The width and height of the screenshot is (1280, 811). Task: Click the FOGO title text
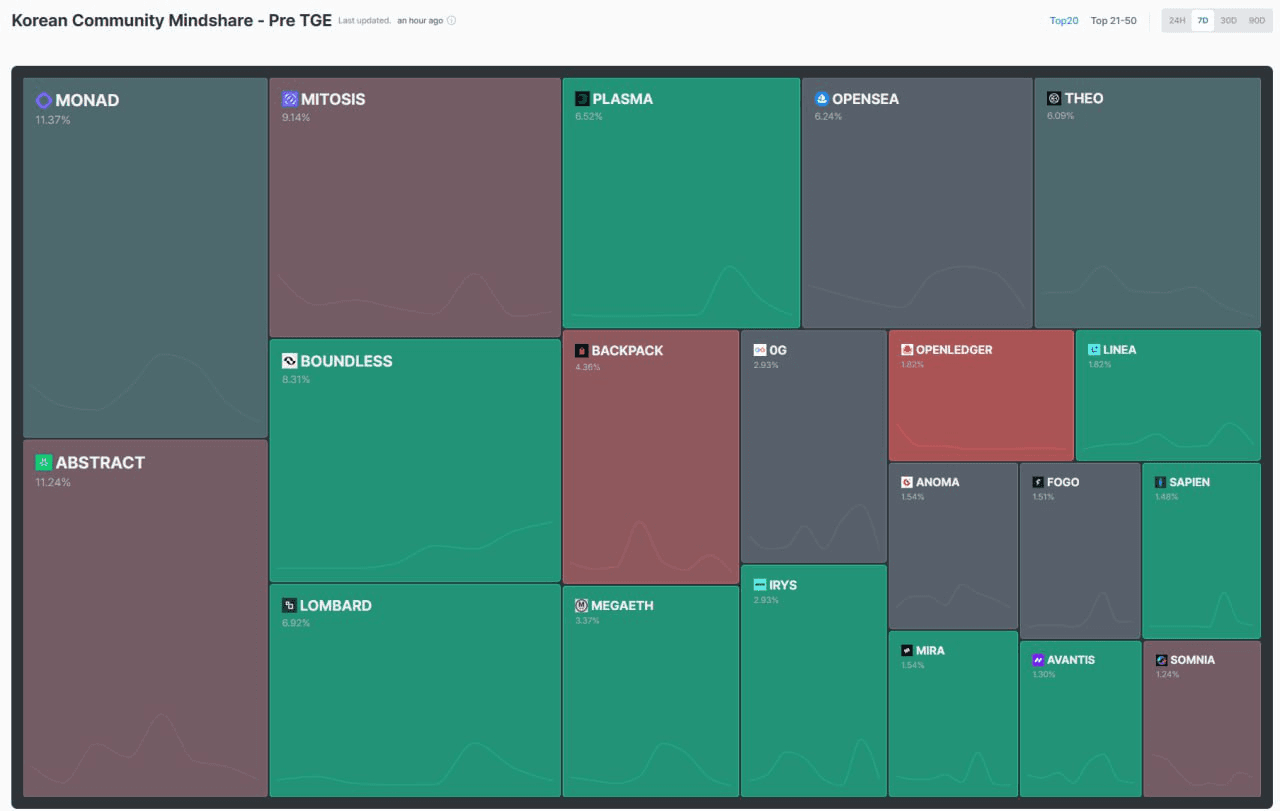[x=1063, y=482]
